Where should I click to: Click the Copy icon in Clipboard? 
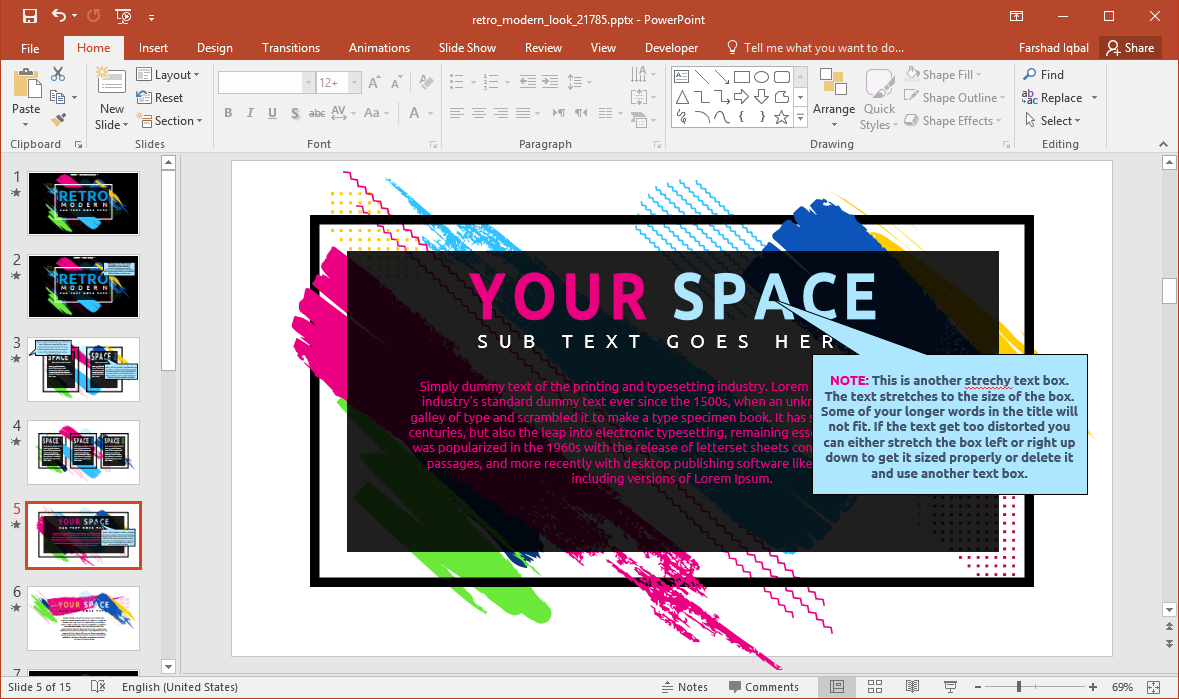(x=57, y=97)
